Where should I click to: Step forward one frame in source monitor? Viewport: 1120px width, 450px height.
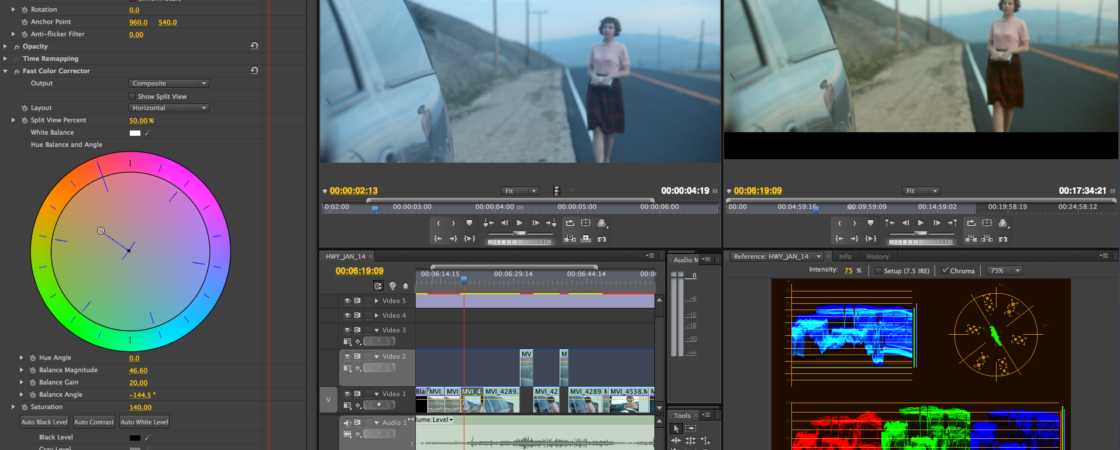536,223
